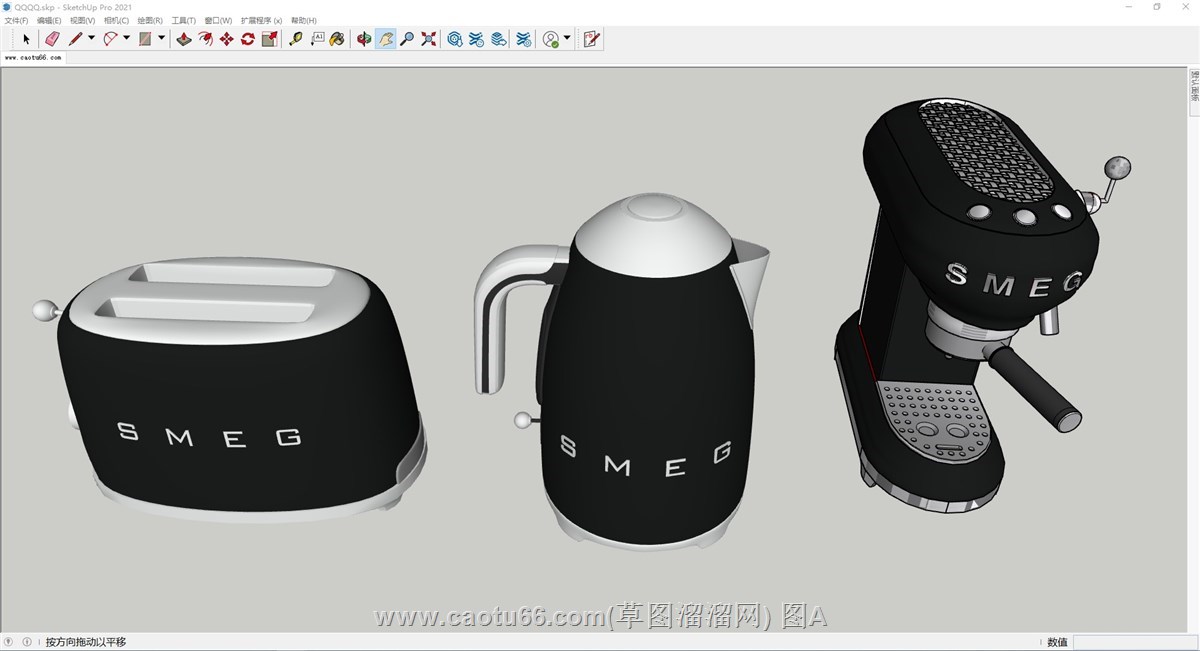1200x651 pixels.
Task: Open the 相机(C) menu
Action: click(116, 20)
